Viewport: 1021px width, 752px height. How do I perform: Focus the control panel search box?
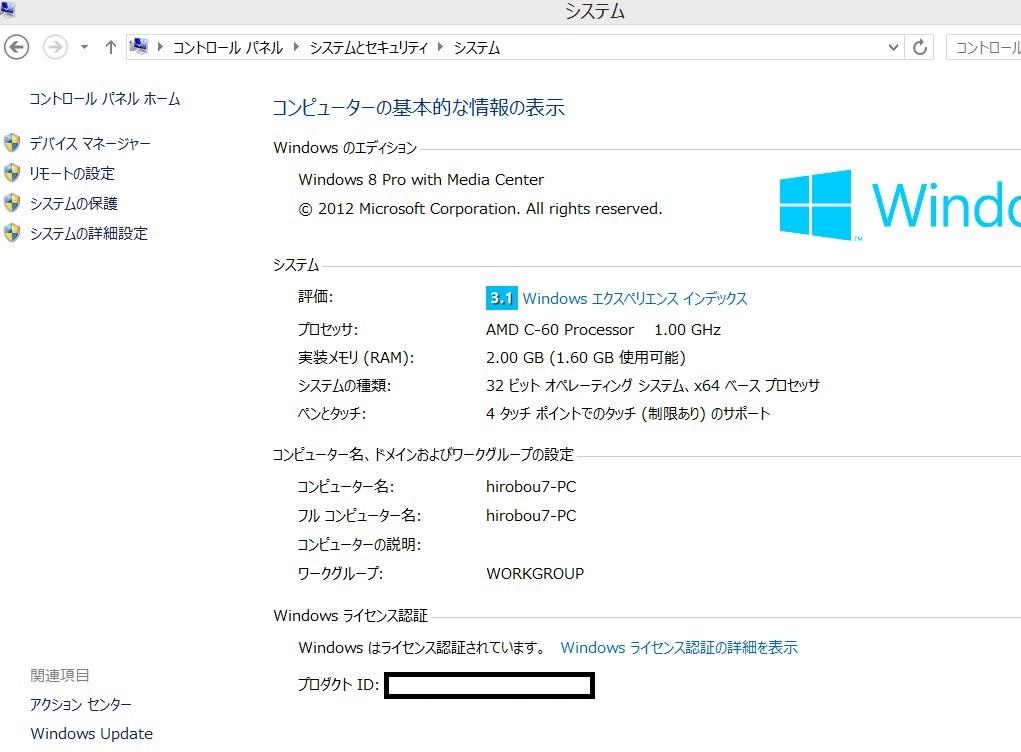(983, 48)
